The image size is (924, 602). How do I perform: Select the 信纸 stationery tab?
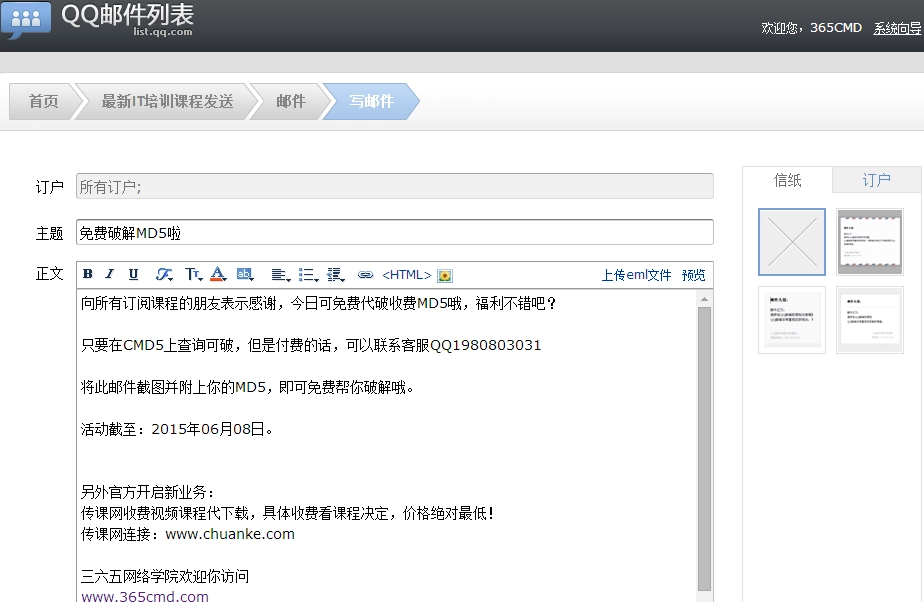pos(787,180)
